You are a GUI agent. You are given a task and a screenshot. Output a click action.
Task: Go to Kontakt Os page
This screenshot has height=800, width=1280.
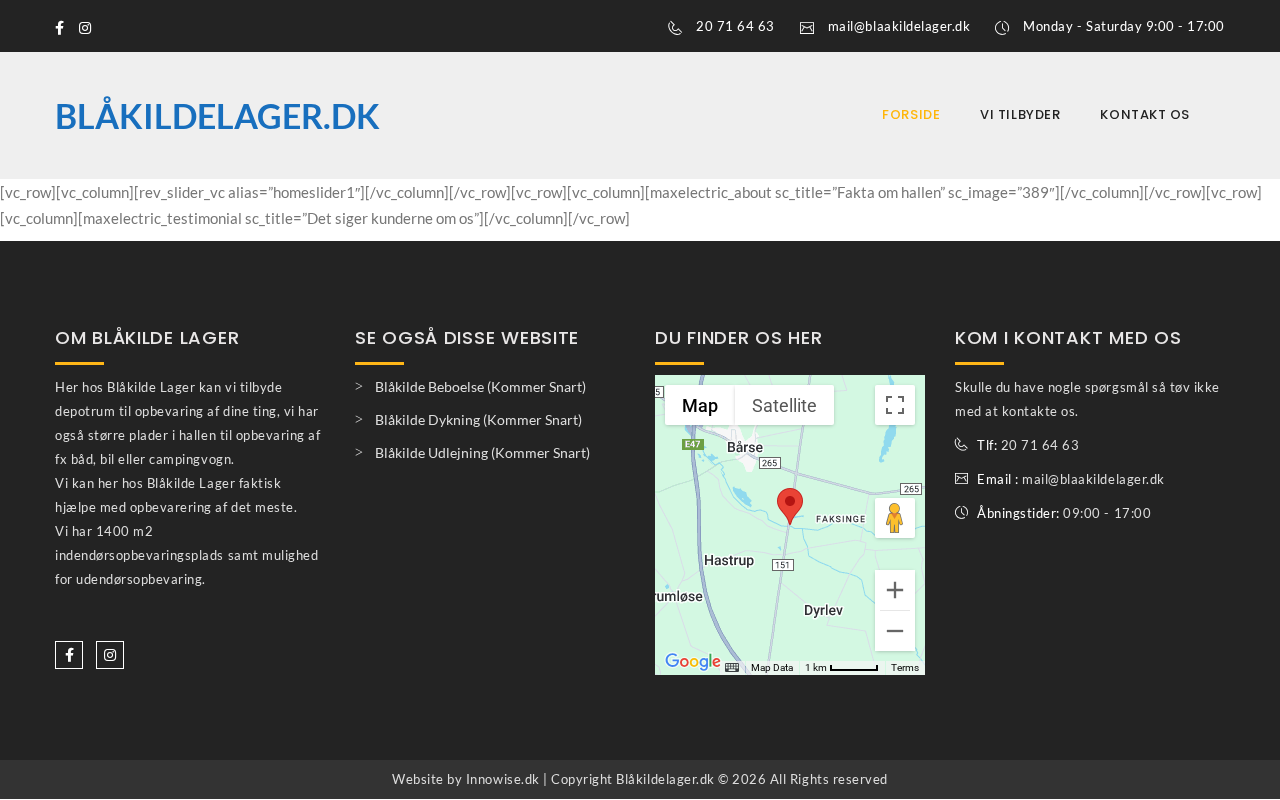(x=1144, y=115)
